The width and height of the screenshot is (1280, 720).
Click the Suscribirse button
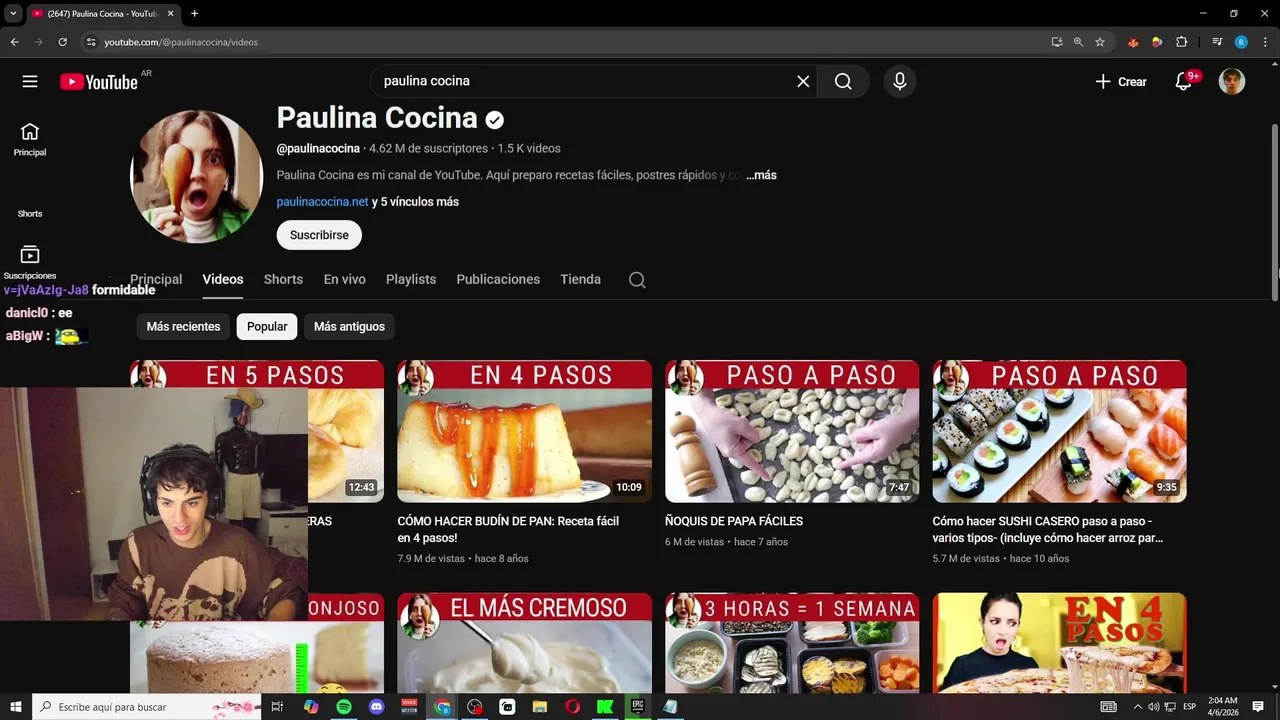tap(319, 235)
